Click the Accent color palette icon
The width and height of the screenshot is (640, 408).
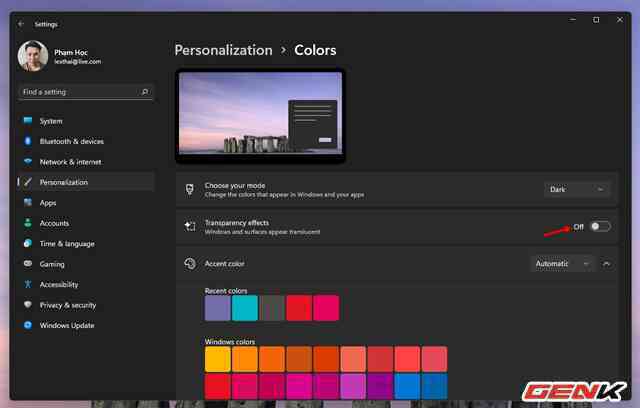pos(190,264)
